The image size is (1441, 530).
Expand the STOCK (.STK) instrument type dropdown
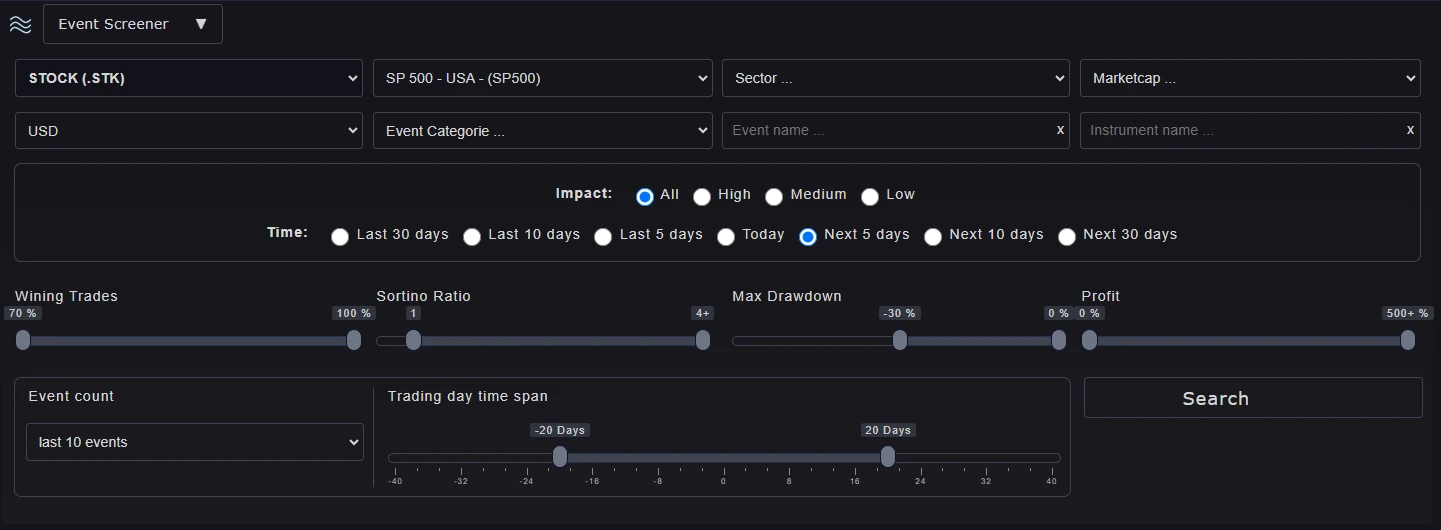point(188,78)
